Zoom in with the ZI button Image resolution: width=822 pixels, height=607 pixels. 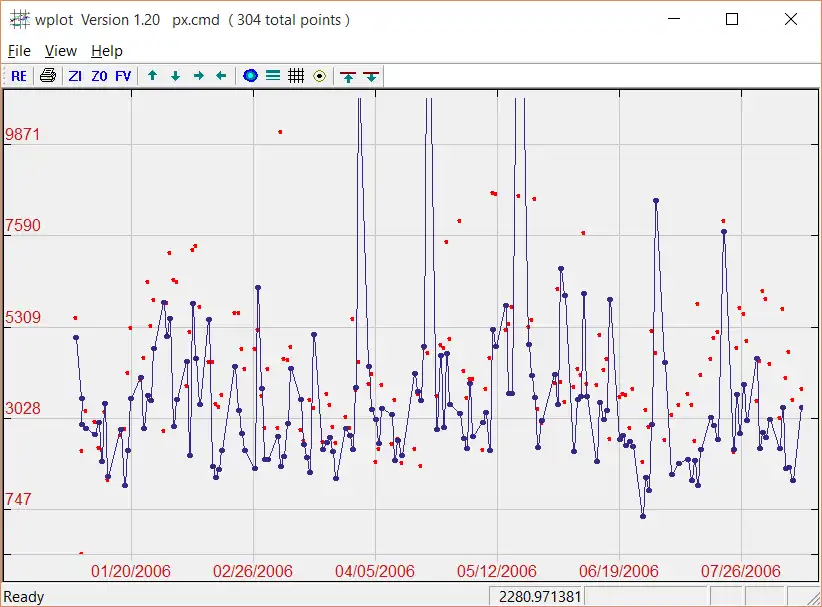[x=75, y=76]
